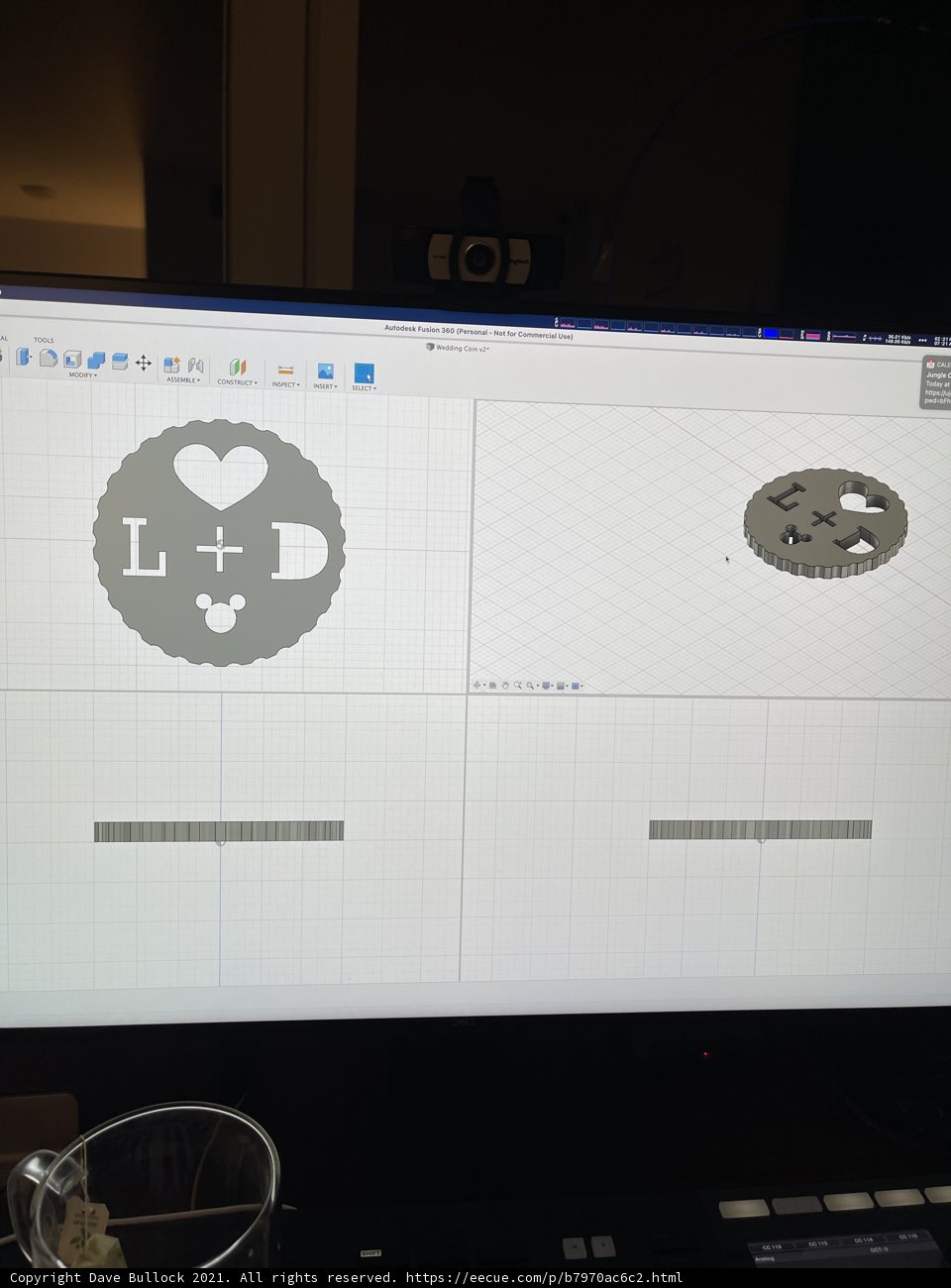The height and width of the screenshot is (1288, 951).
Task: Click the Insert image icon
Action: [x=325, y=371]
